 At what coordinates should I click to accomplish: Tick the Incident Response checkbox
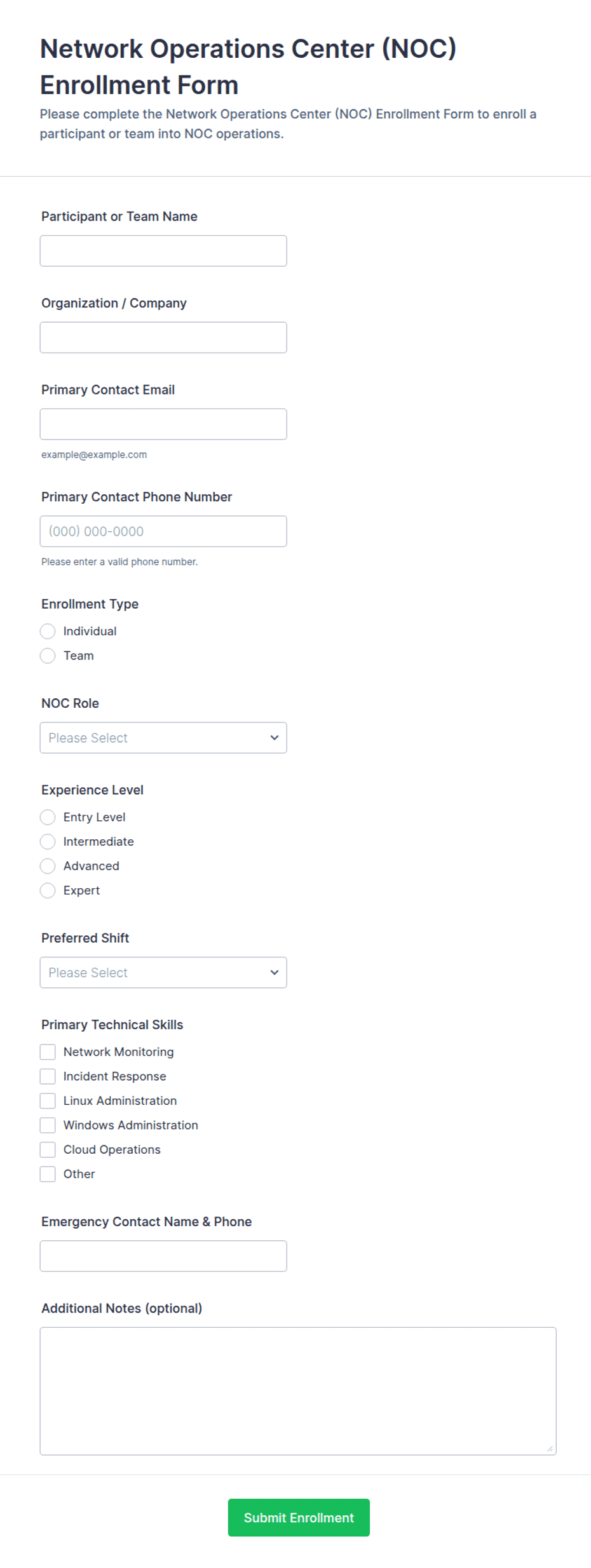[x=48, y=1076]
